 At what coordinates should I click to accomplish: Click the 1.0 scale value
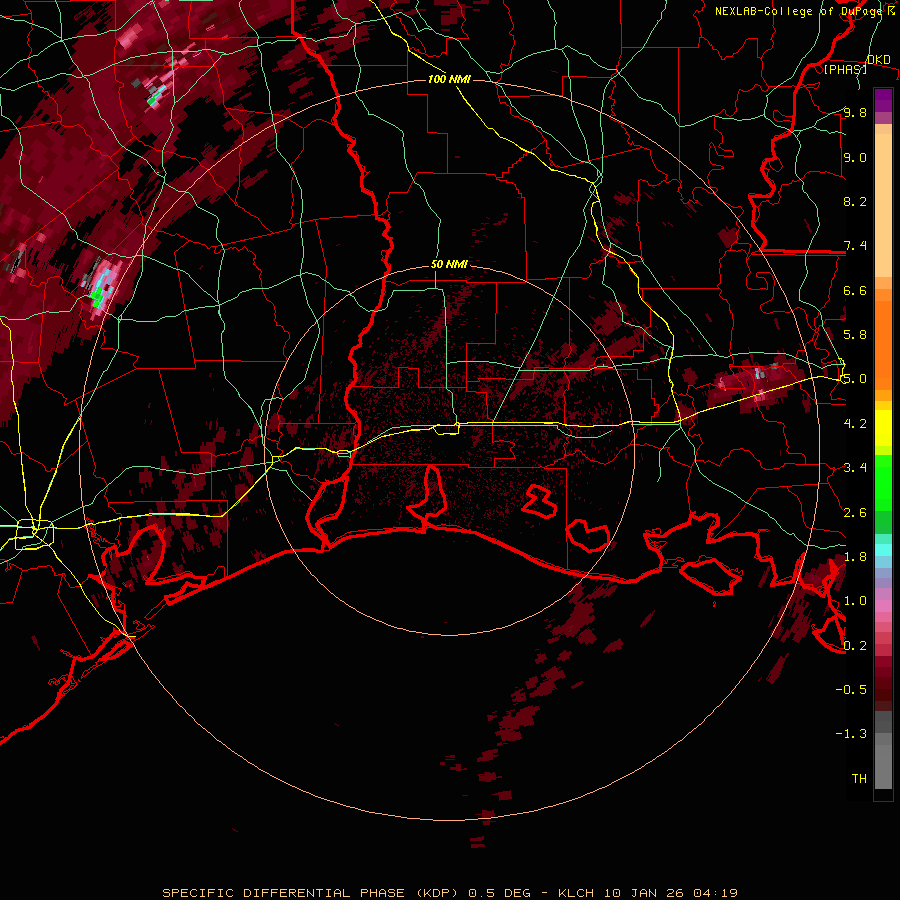click(x=855, y=601)
